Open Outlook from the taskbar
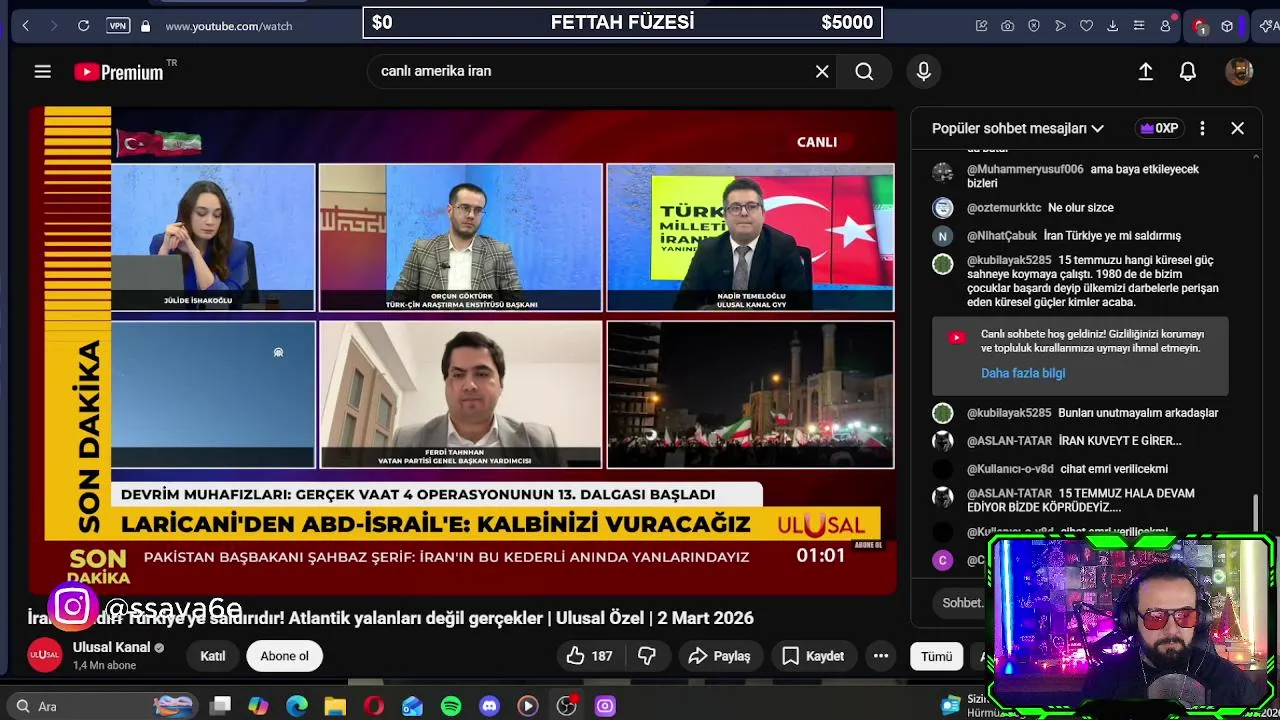Screen dimensions: 1280x720 tap(412, 706)
